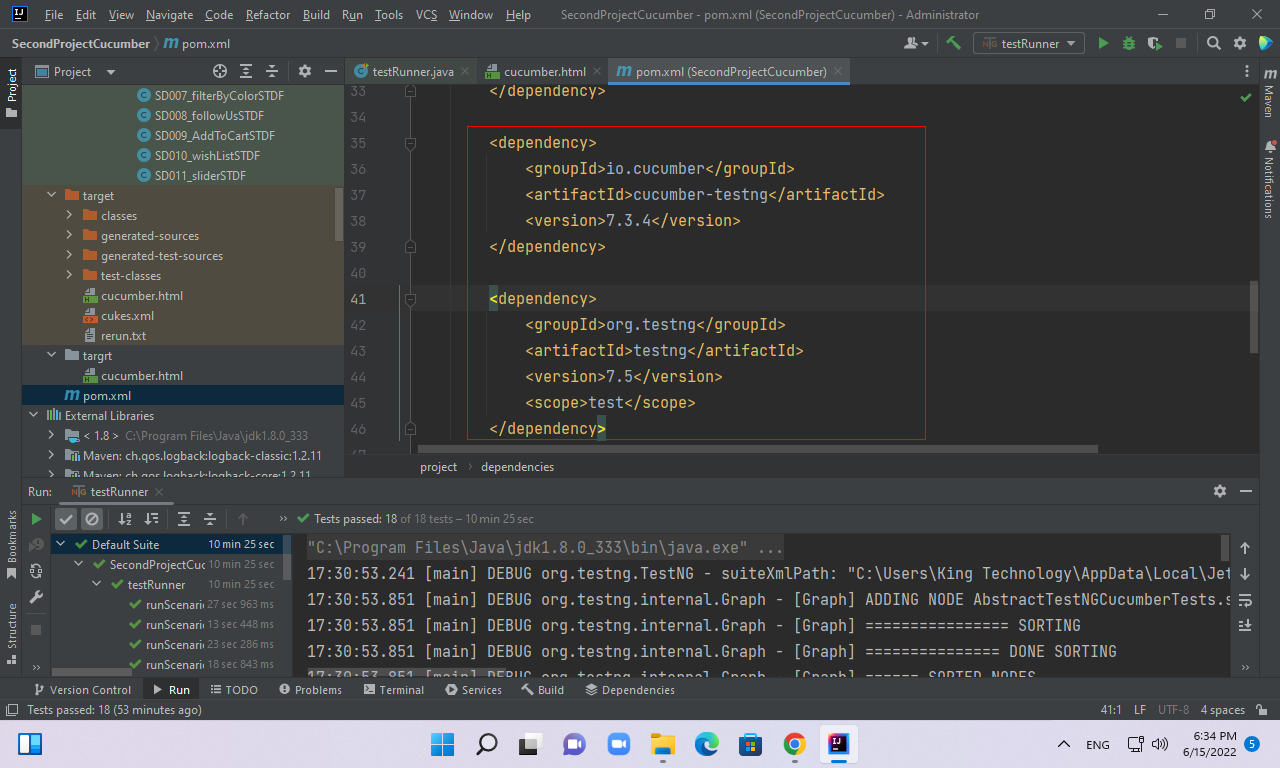Image resolution: width=1280 pixels, height=768 pixels.
Task: Sort test results alphabetically
Action: coord(125,519)
